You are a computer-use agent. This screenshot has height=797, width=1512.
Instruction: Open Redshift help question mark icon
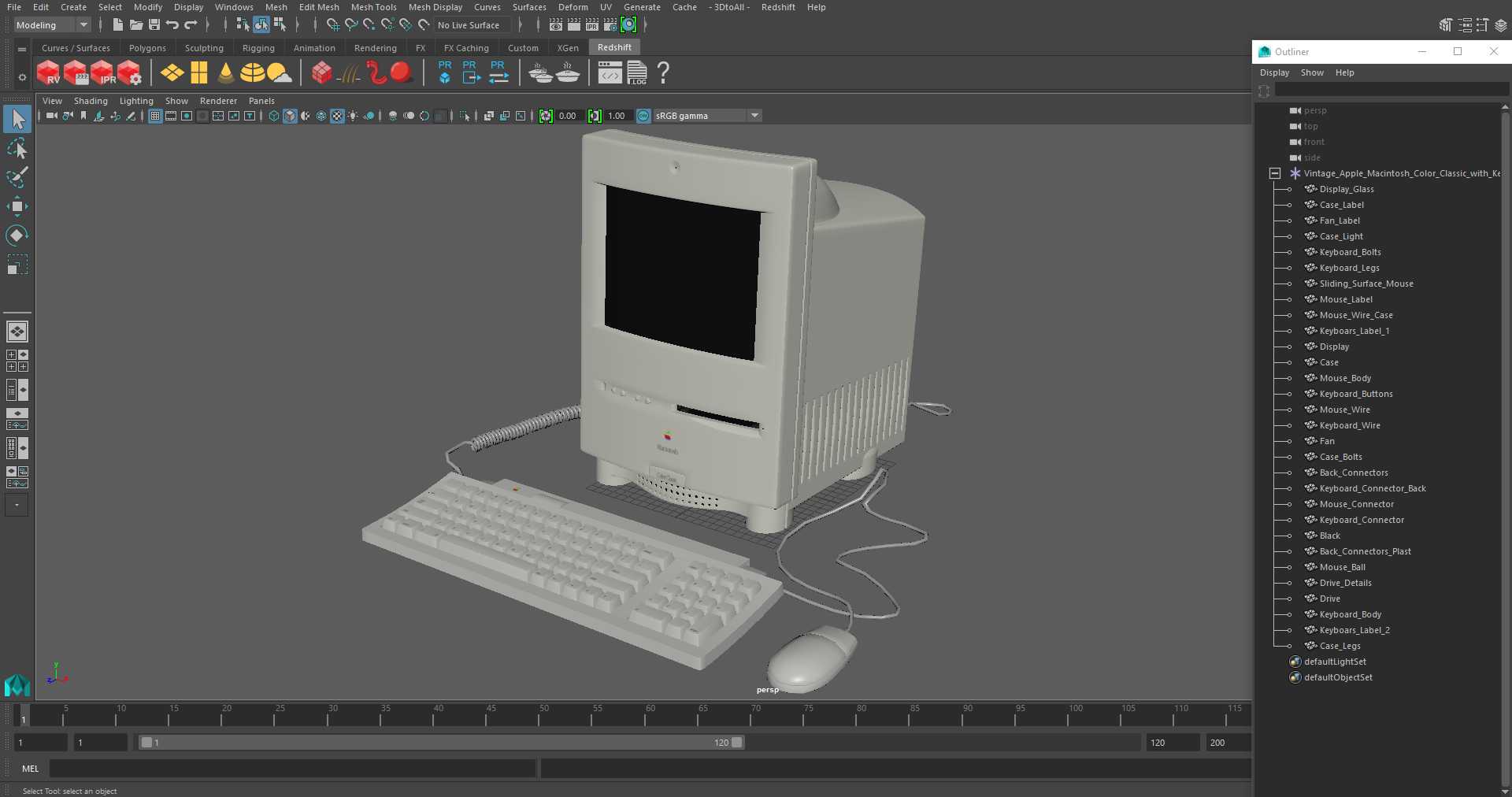point(663,73)
